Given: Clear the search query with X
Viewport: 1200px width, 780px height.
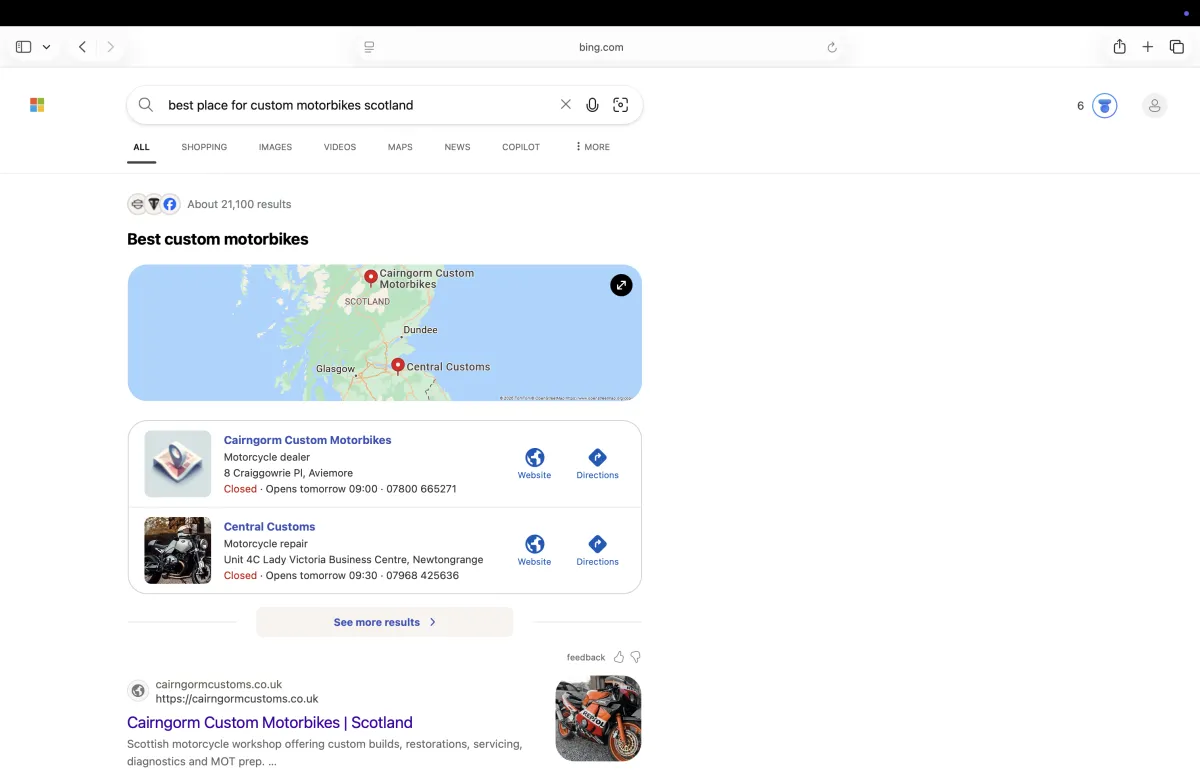Looking at the screenshot, I should (x=566, y=104).
